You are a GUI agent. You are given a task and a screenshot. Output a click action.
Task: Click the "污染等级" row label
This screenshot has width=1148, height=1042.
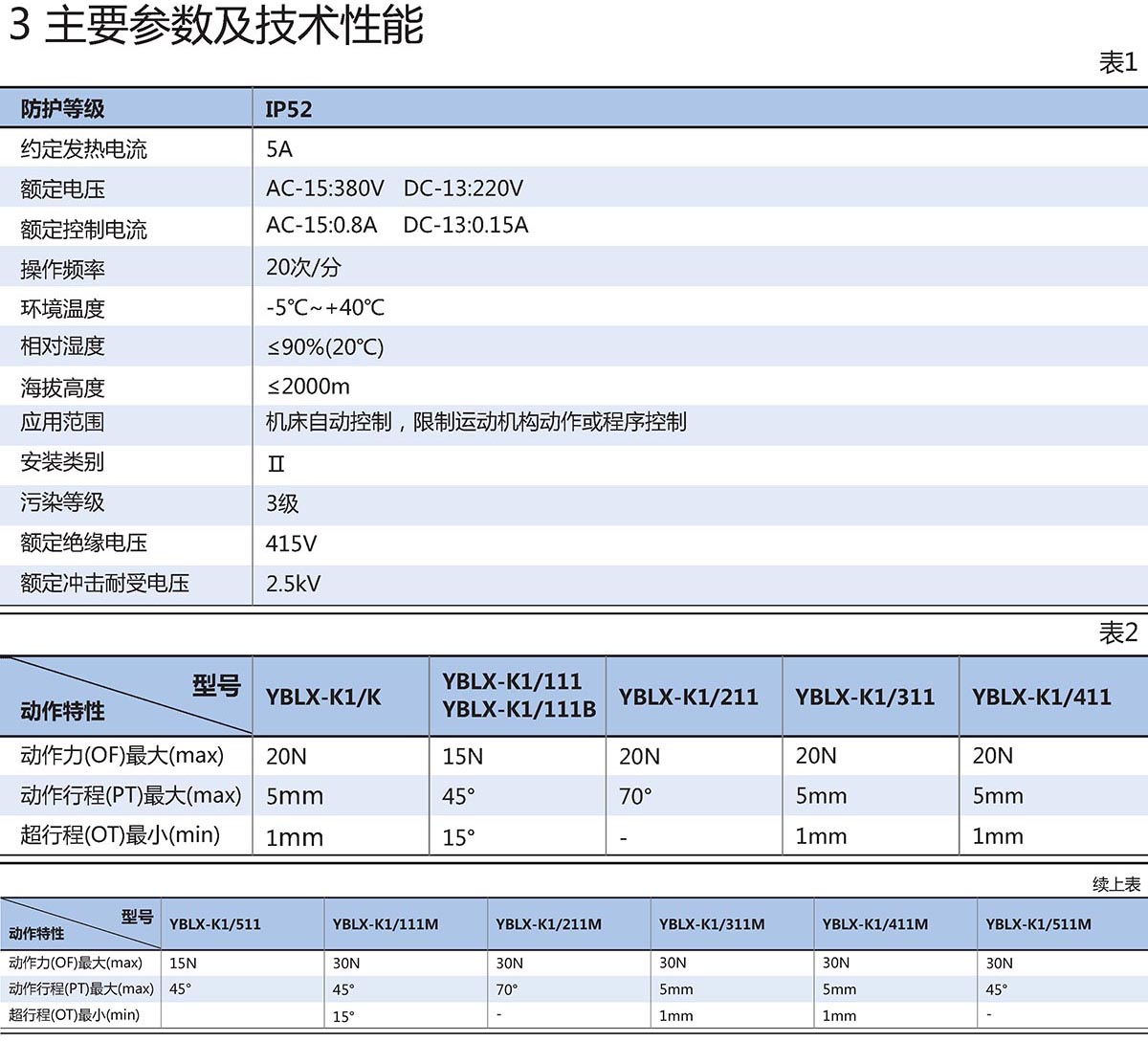(x=63, y=502)
